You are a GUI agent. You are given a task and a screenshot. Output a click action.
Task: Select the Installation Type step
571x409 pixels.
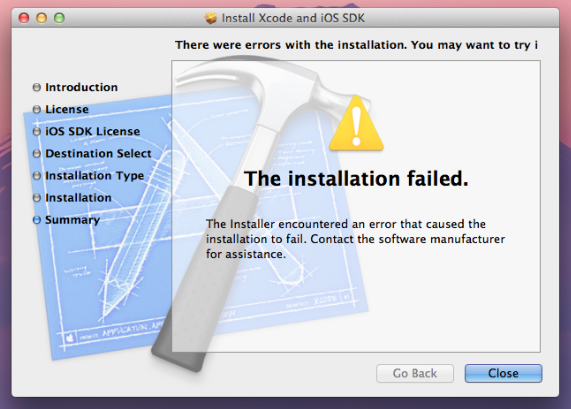click(94, 176)
